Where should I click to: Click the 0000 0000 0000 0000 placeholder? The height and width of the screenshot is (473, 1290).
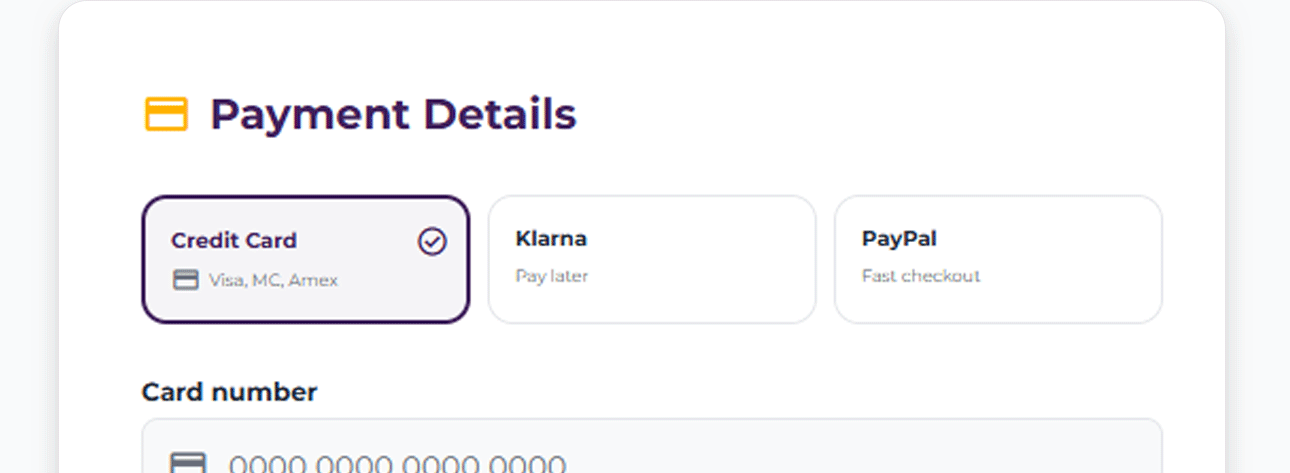point(397,465)
